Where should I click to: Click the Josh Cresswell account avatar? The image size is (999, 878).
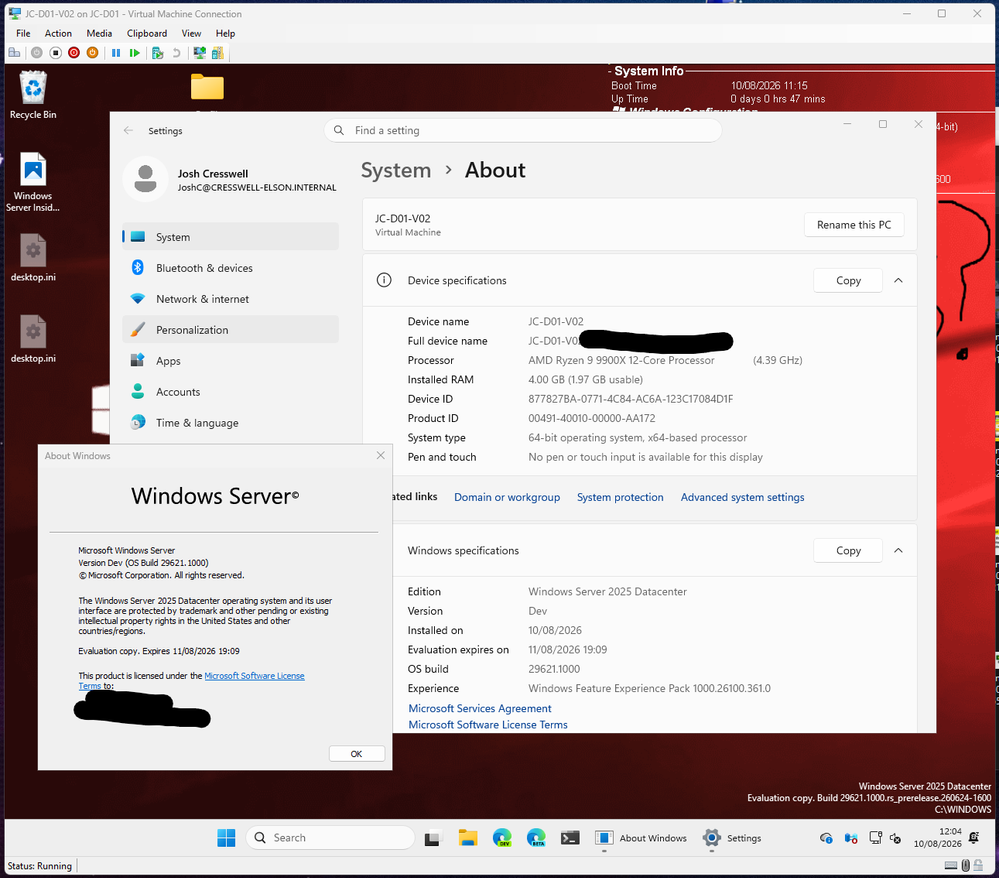click(x=145, y=179)
